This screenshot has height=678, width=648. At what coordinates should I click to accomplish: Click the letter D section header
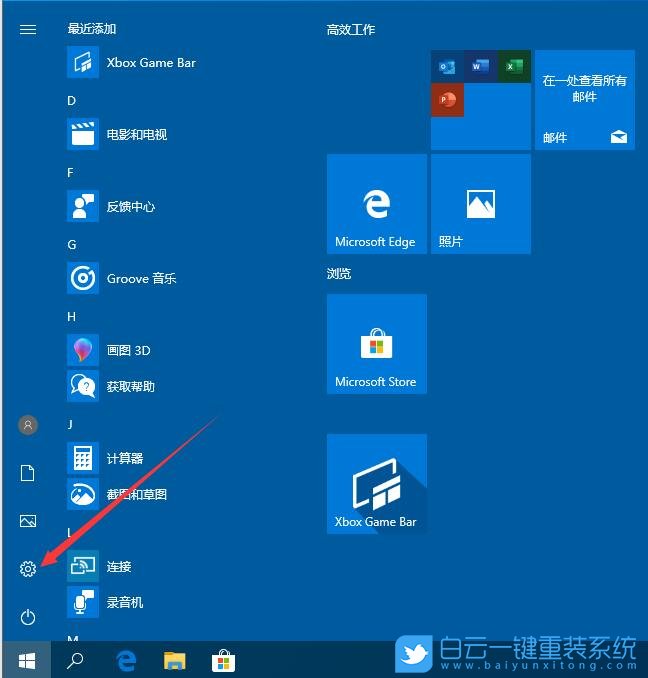(x=71, y=101)
